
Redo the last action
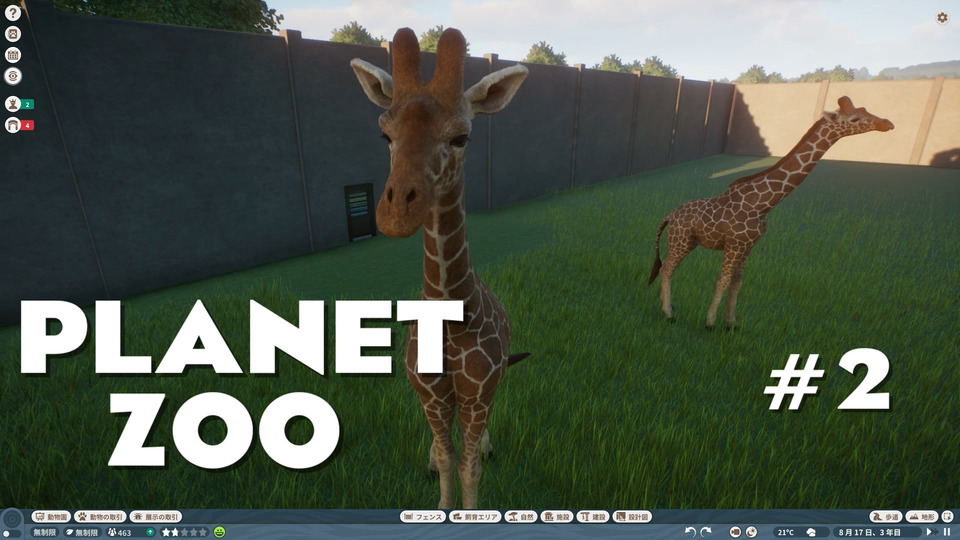tap(706, 532)
